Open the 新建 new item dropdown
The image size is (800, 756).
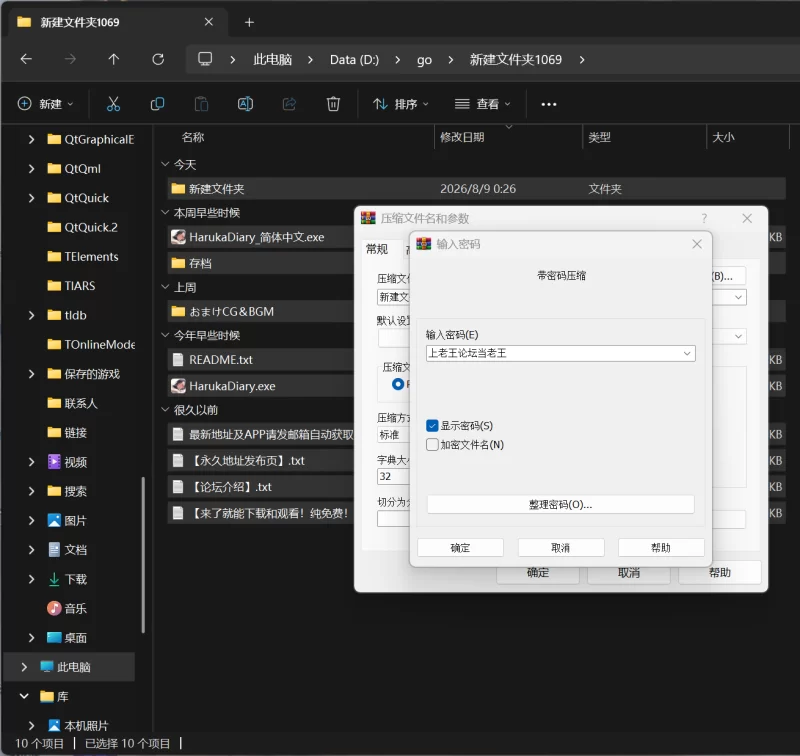(x=45, y=104)
